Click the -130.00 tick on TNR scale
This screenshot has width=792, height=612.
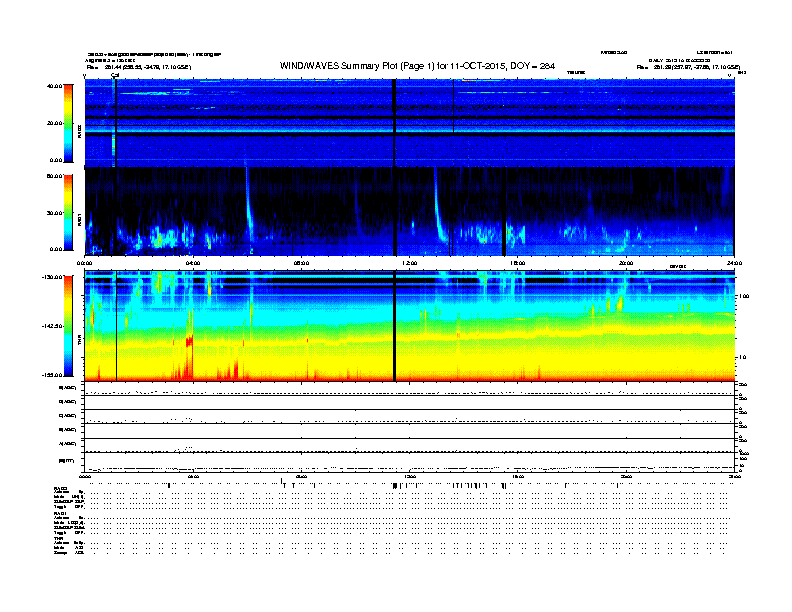coord(52,277)
